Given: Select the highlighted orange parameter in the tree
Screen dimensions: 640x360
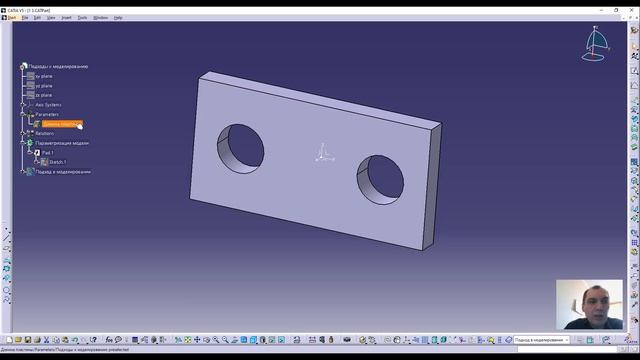Looking at the screenshot, I should pos(62,124).
